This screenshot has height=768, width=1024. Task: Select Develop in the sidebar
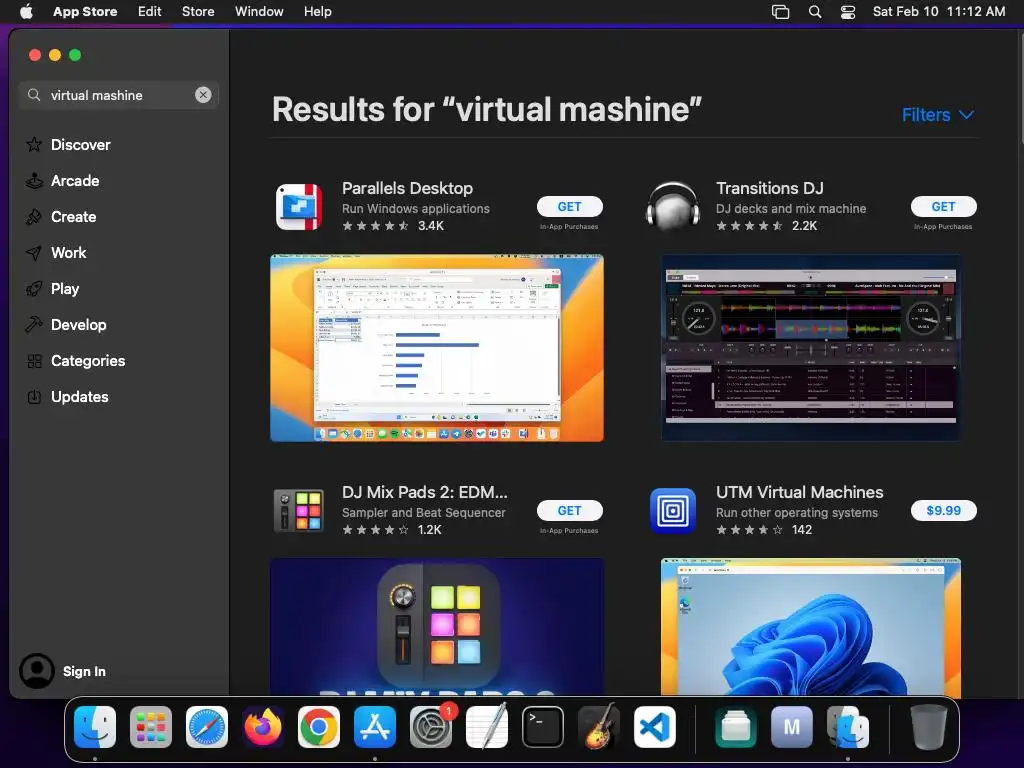tap(66, 324)
